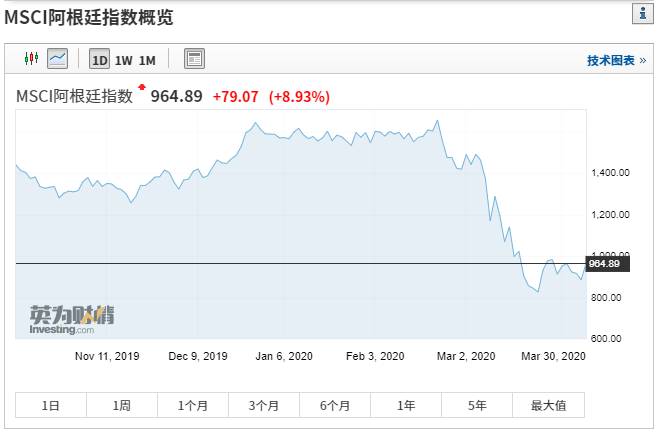The width and height of the screenshot is (659, 435).
Task: Click the news overlay panel icon
Action: pos(195,60)
